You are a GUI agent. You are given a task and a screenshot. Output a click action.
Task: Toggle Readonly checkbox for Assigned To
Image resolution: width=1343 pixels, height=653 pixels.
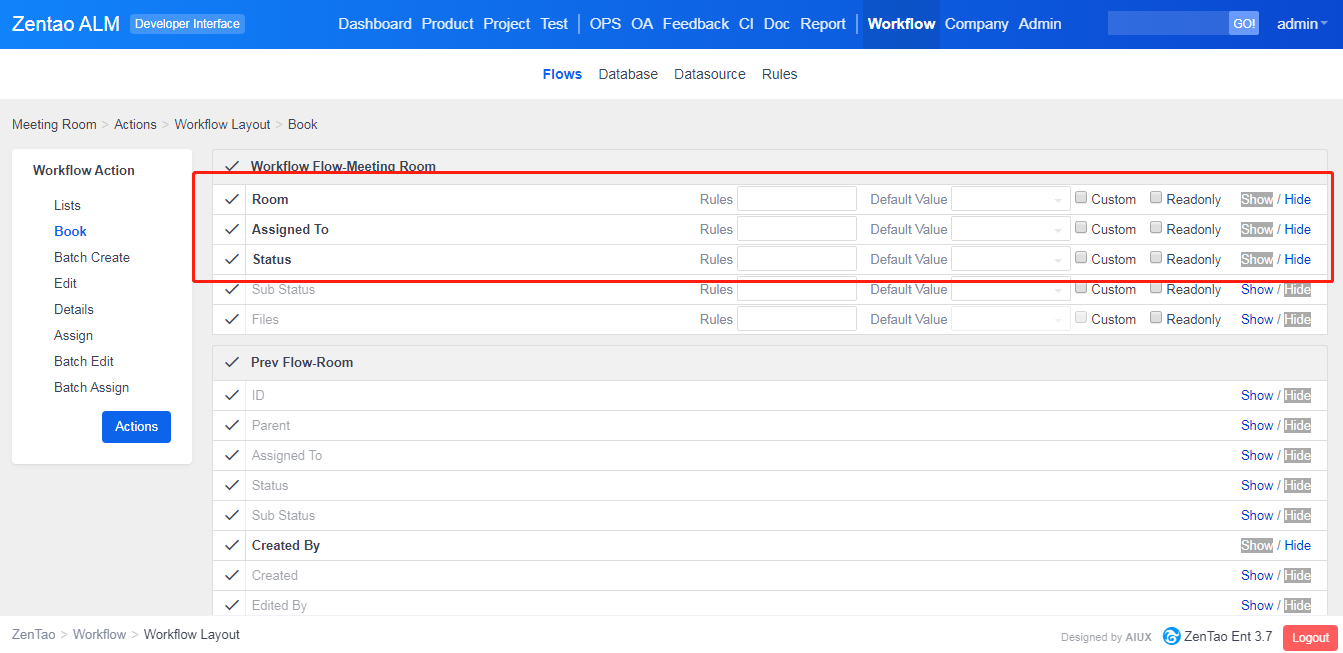[1156, 228]
